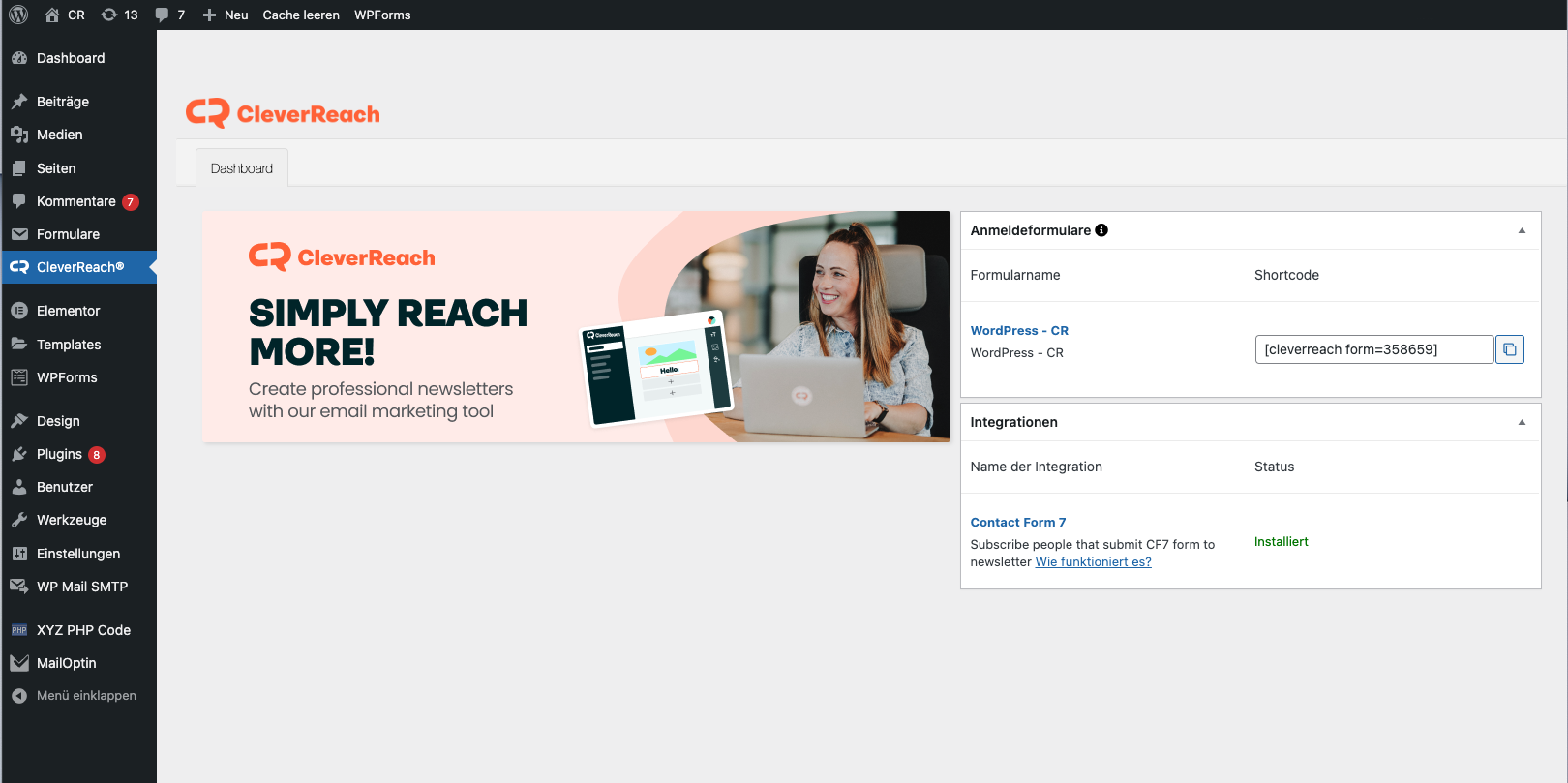The width and height of the screenshot is (1568, 783).
Task: Open Templates in the sidebar
Action: click(69, 345)
